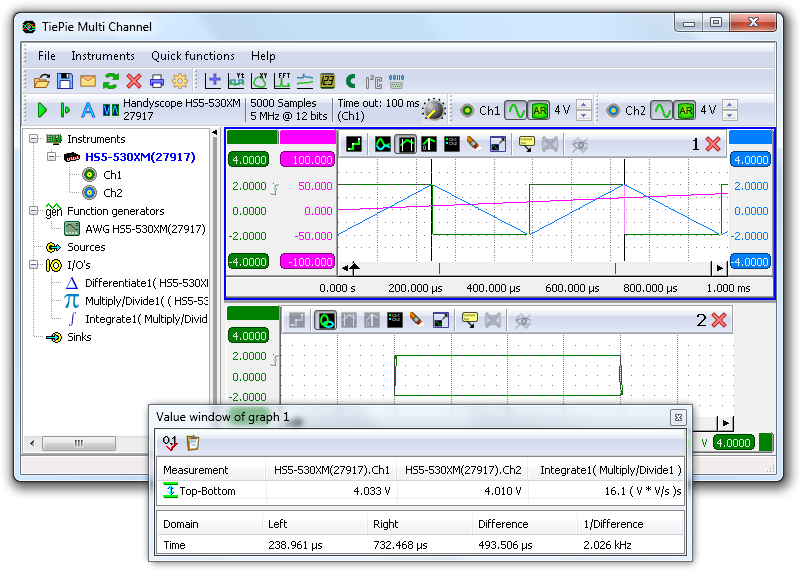Create a Yt graph from quick functions toolbar

click(x=236, y=81)
